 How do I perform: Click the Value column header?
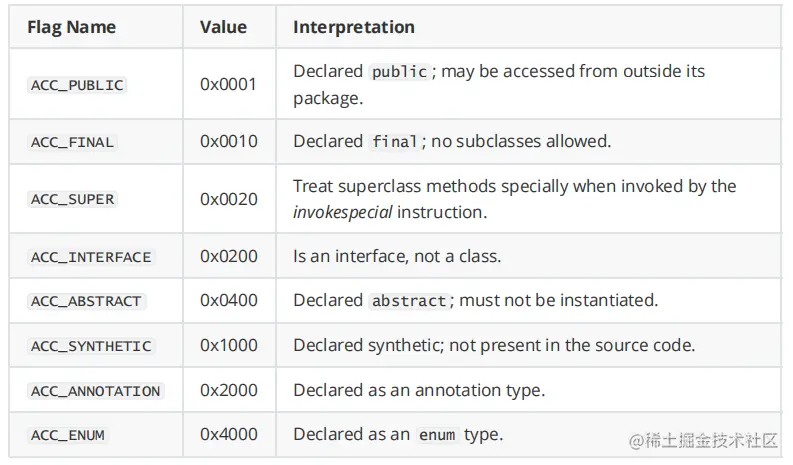pos(223,28)
